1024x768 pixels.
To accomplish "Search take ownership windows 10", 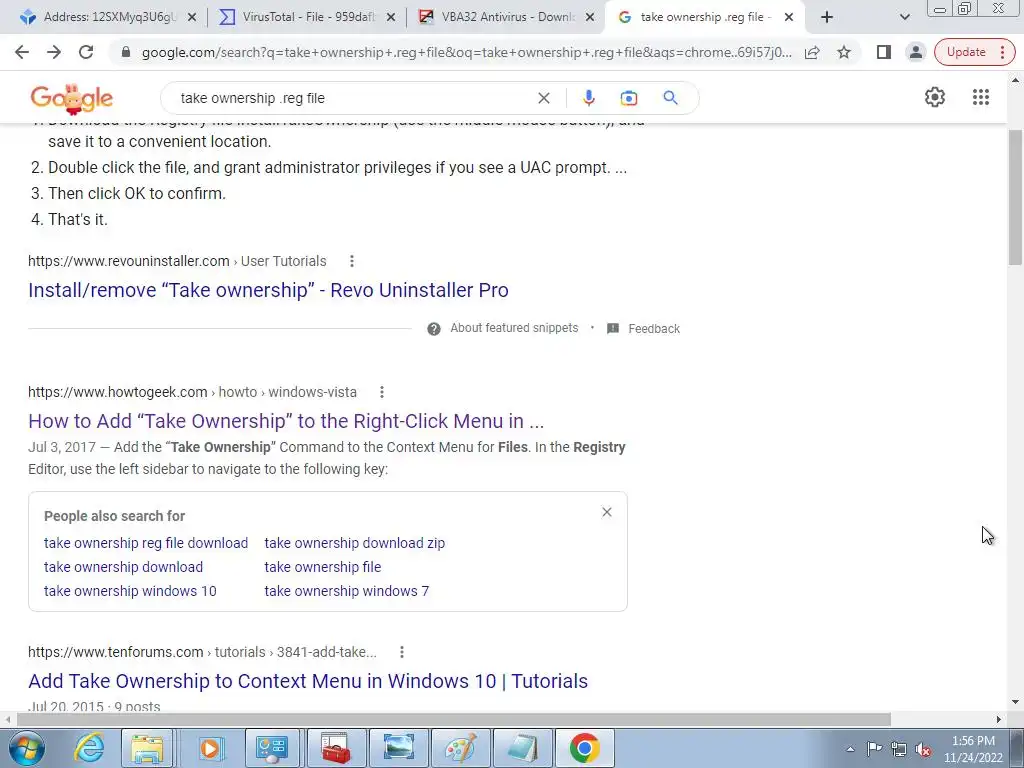I will (x=130, y=591).
